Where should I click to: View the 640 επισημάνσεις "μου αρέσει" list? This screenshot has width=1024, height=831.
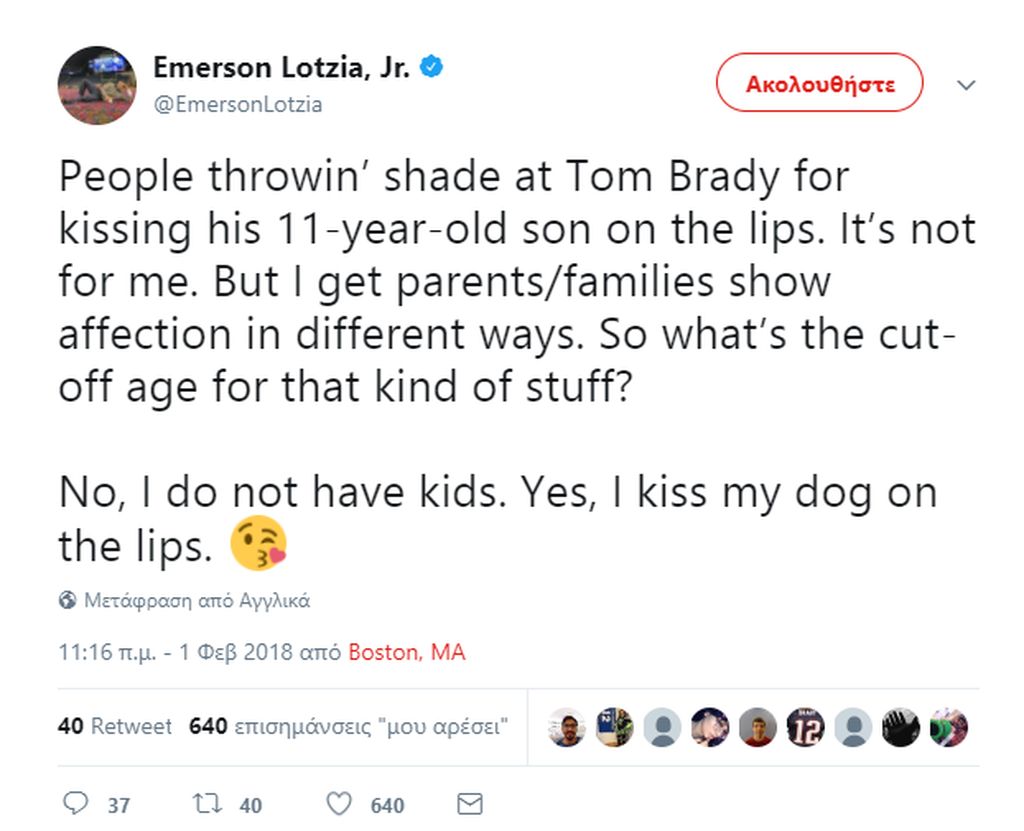[x=348, y=726]
